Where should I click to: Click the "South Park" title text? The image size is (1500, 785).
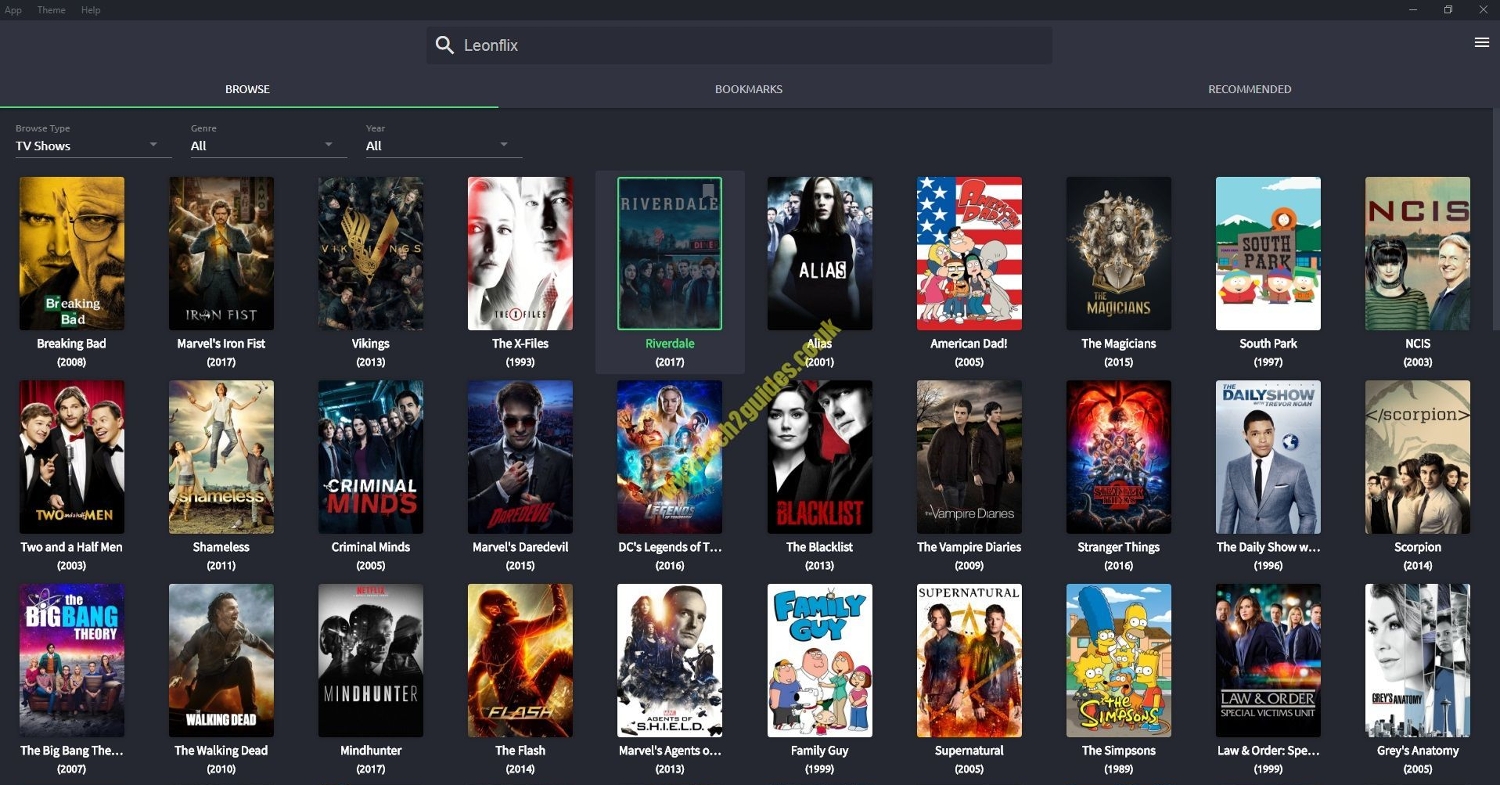tap(1268, 344)
